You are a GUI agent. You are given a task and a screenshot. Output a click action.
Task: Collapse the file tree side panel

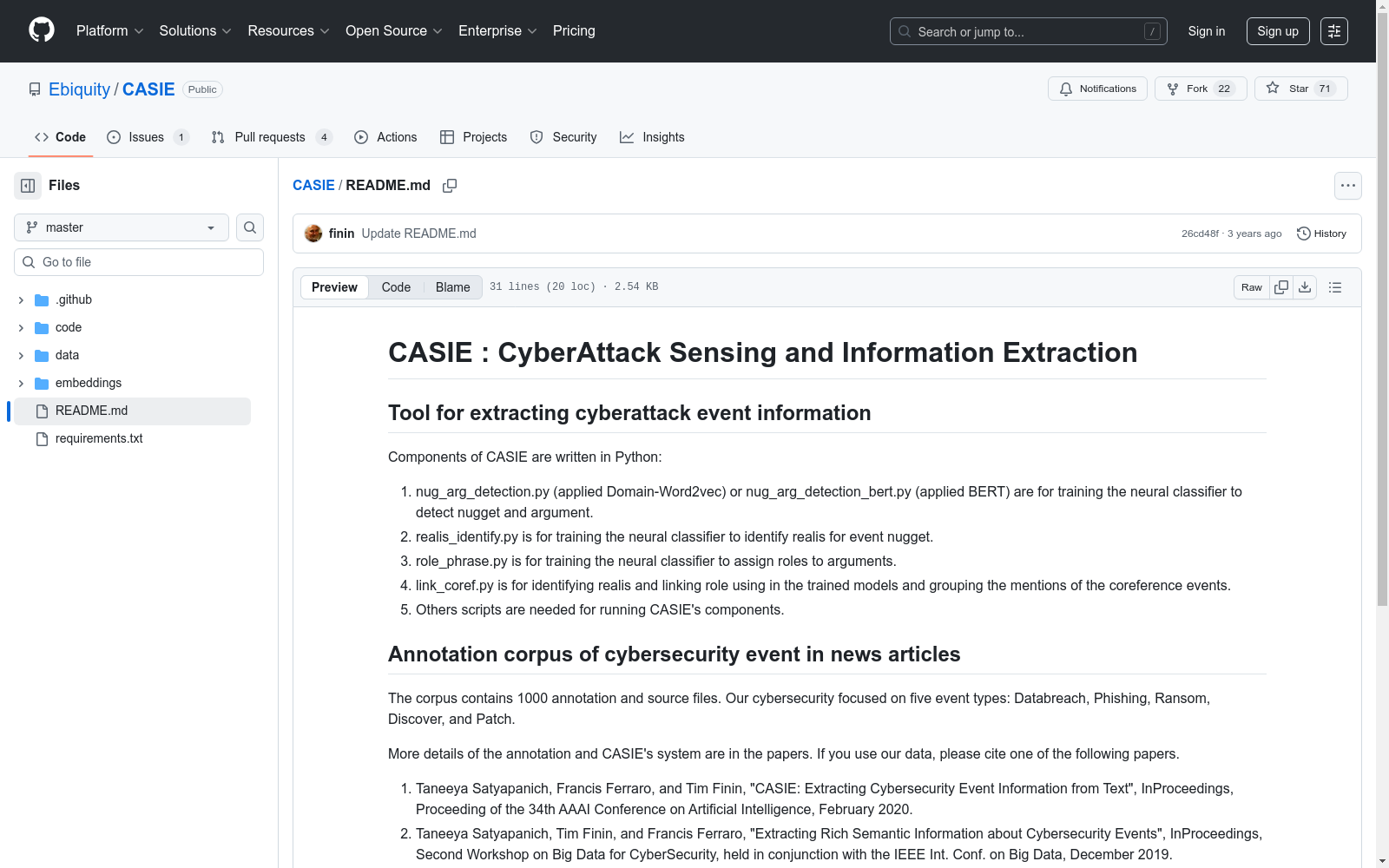(28, 186)
